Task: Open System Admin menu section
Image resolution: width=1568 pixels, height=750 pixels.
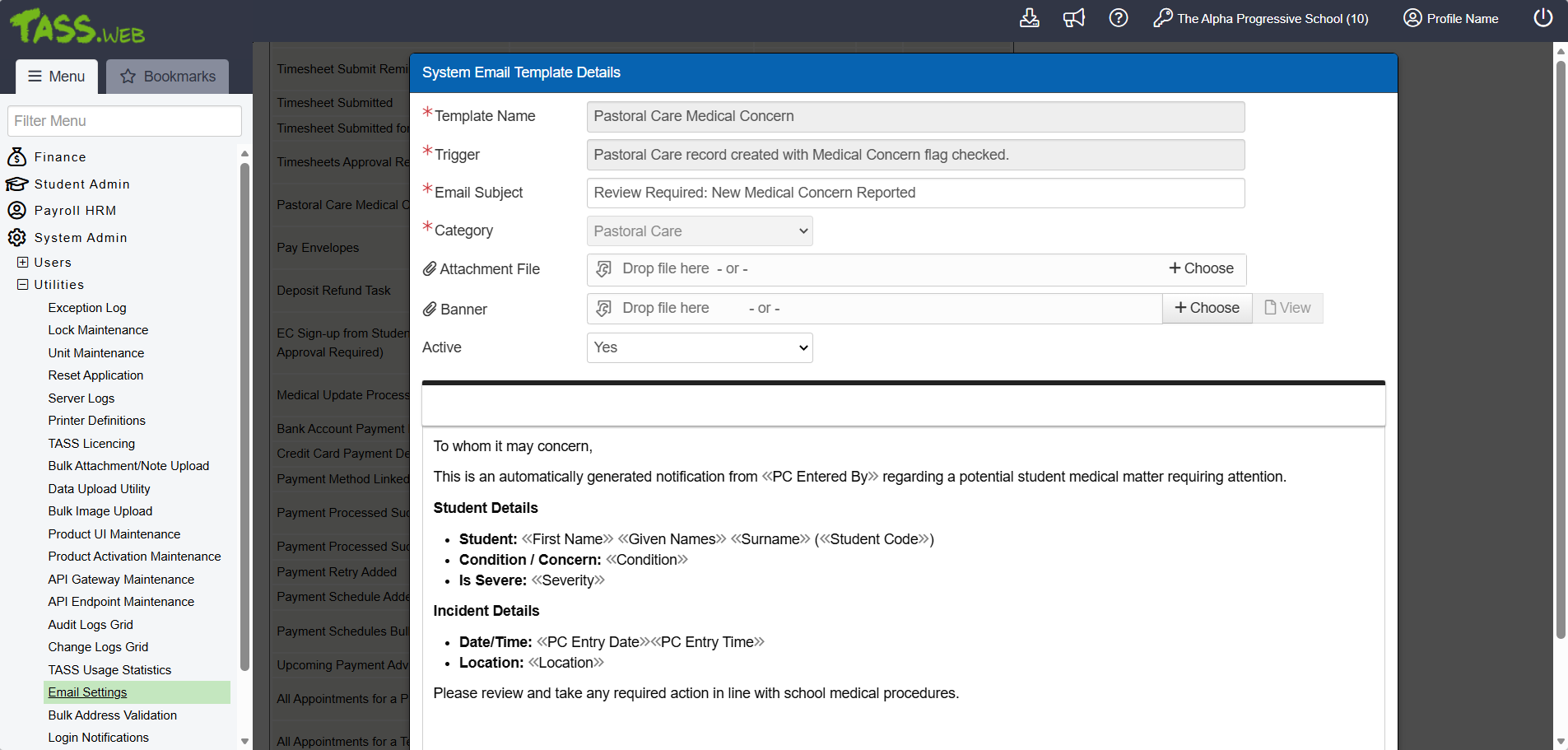Action: pos(81,238)
